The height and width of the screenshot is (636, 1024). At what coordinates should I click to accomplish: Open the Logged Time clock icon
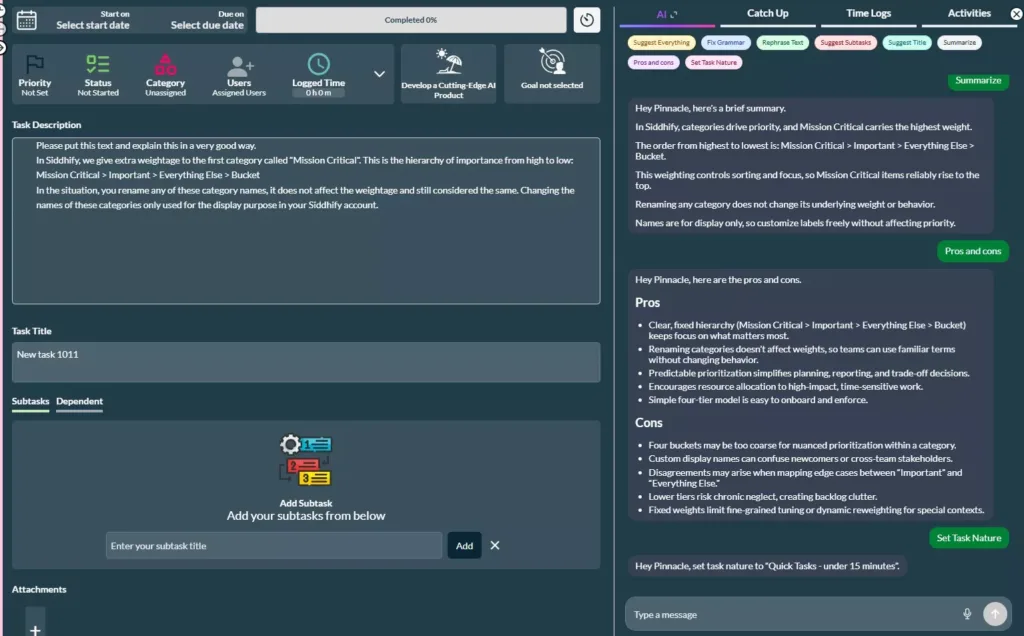pyautogui.click(x=319, y=64)
